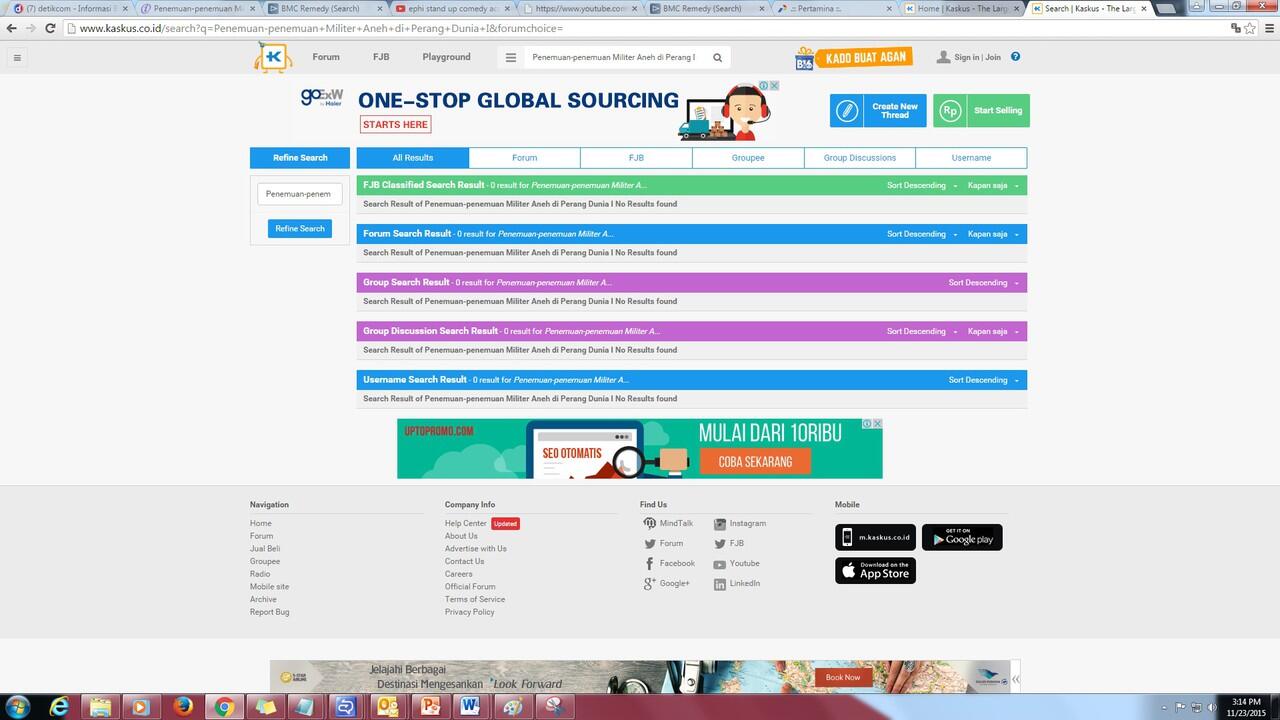Open the Kado Buat Agan gift banner

(x=853, y=58)
